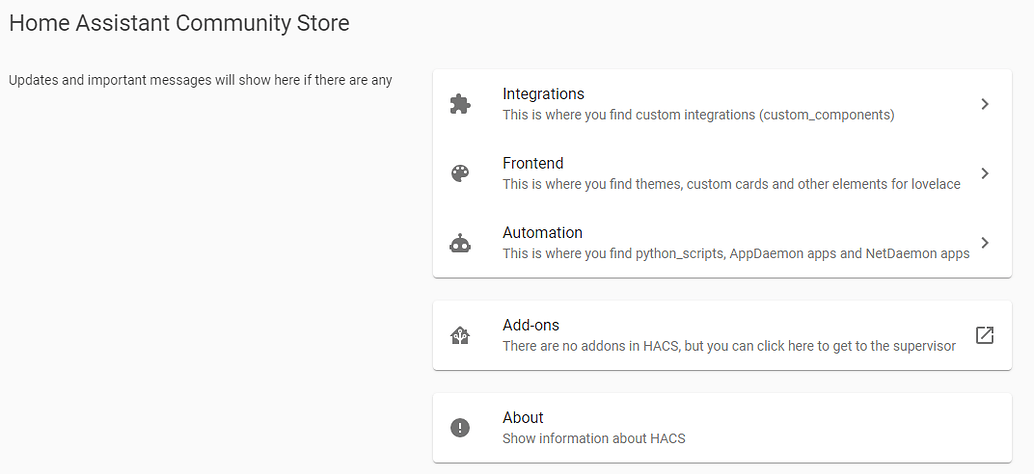Open the Add-ons entry title

pos(531,325)
